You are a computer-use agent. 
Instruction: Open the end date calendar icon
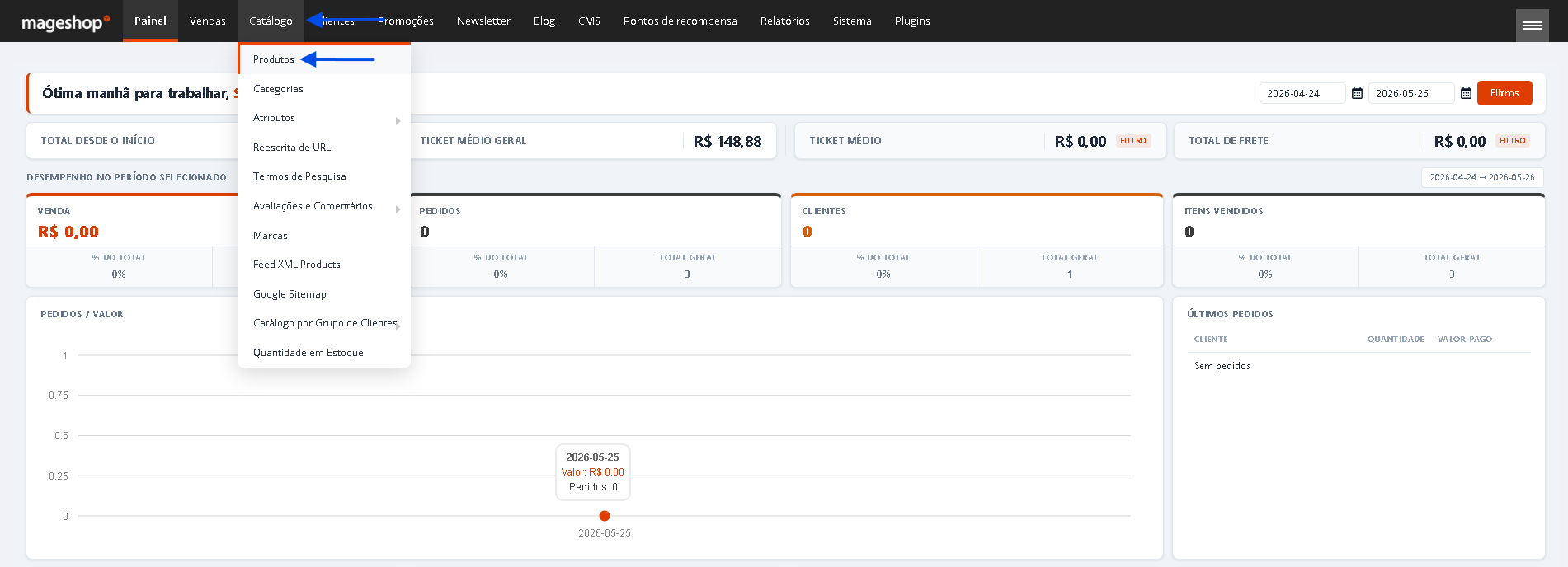pyautogui.click(x=1466, y=93)
